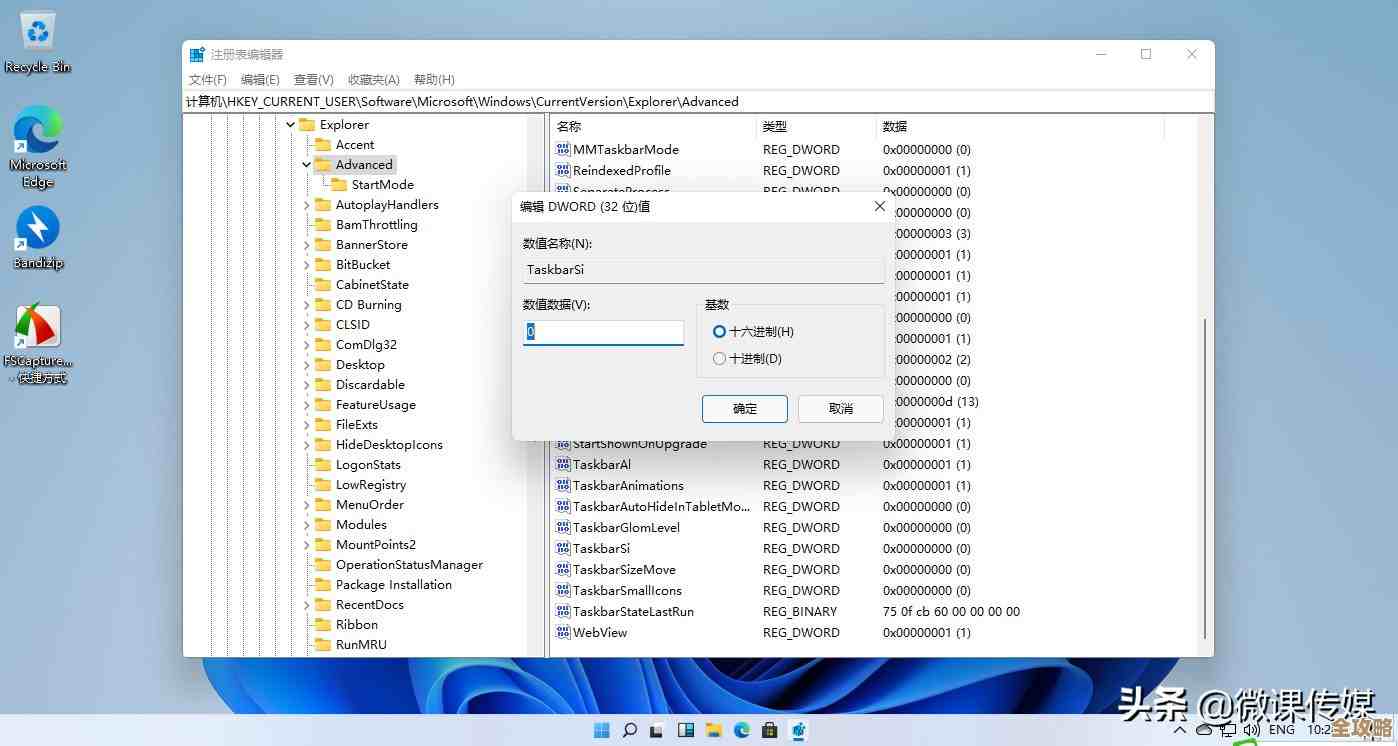1398x746 pixels.
Task: Click the REG_DWORD icon next to TaskbarSi
Action: pos(563,548)
